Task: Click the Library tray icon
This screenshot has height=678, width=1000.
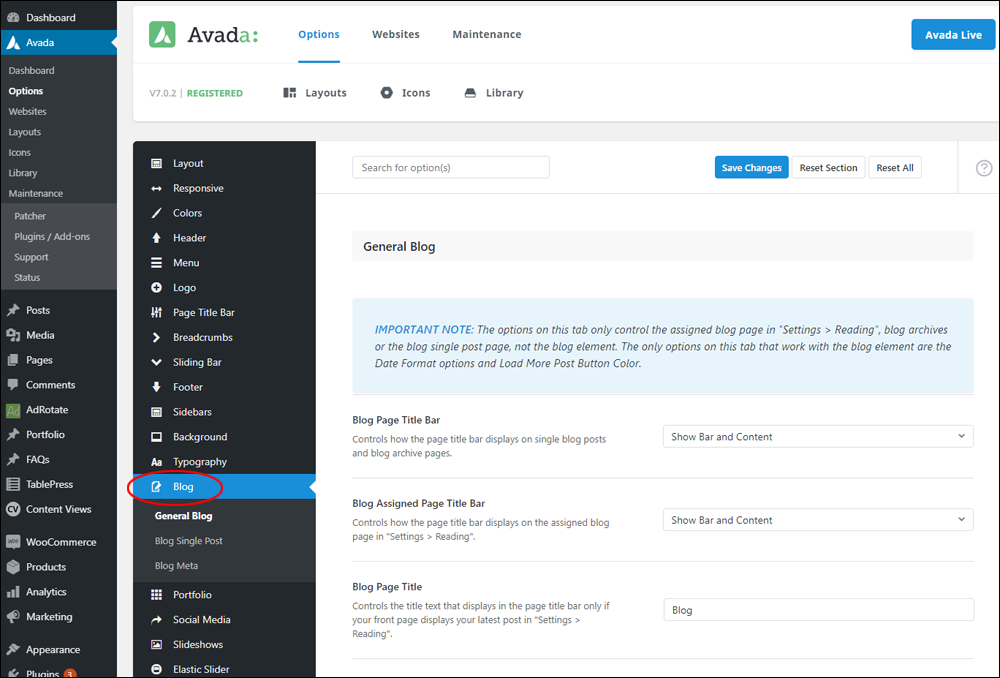Action: pos(470,93)
